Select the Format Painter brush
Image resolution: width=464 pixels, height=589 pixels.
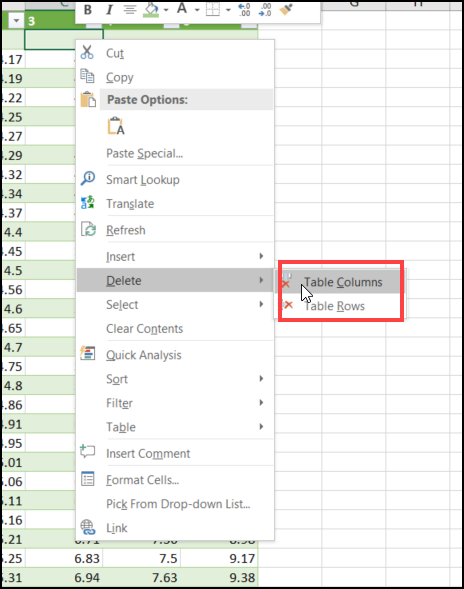click(286, 10)
